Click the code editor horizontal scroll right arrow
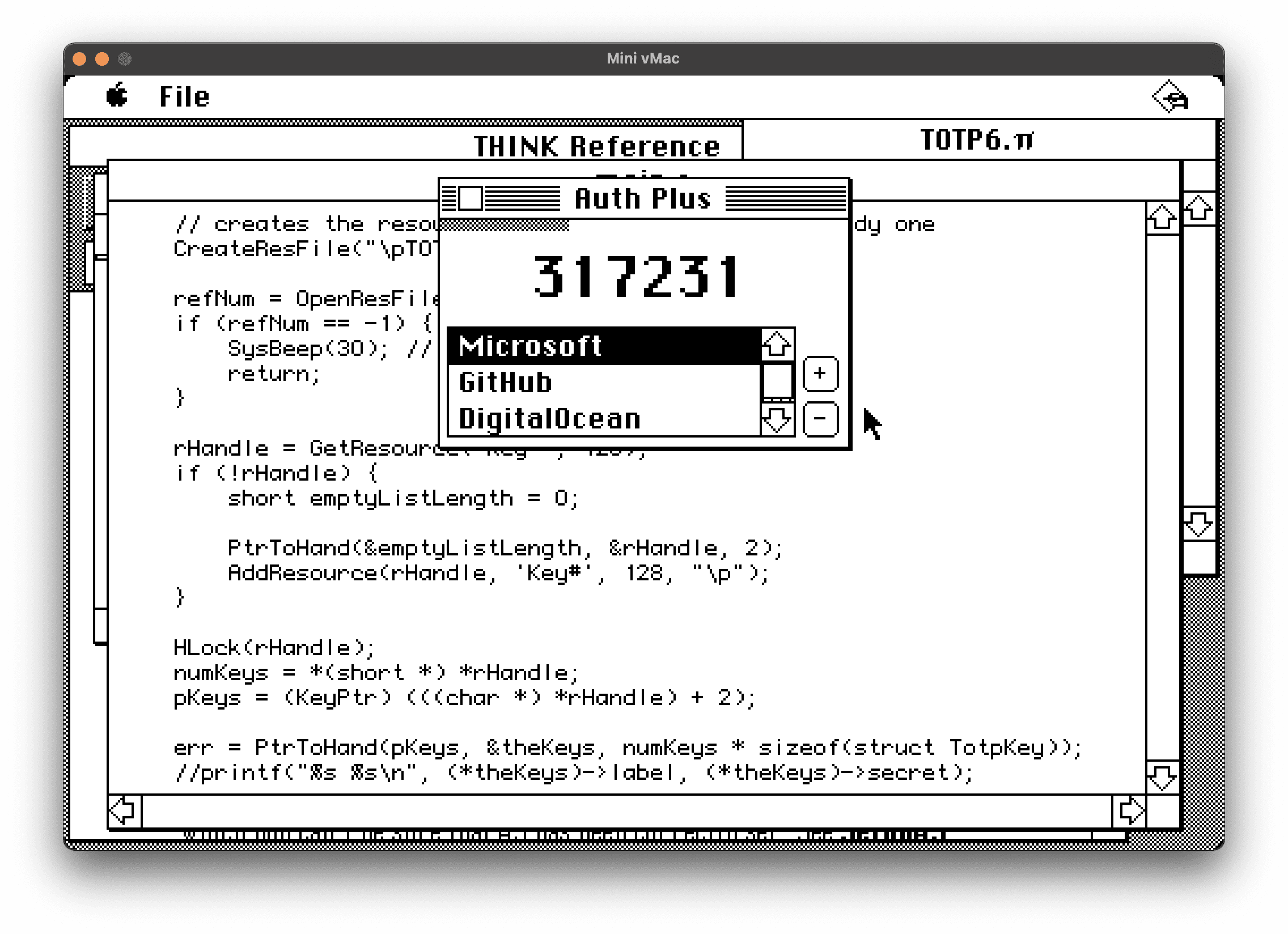 point(1129,811)
